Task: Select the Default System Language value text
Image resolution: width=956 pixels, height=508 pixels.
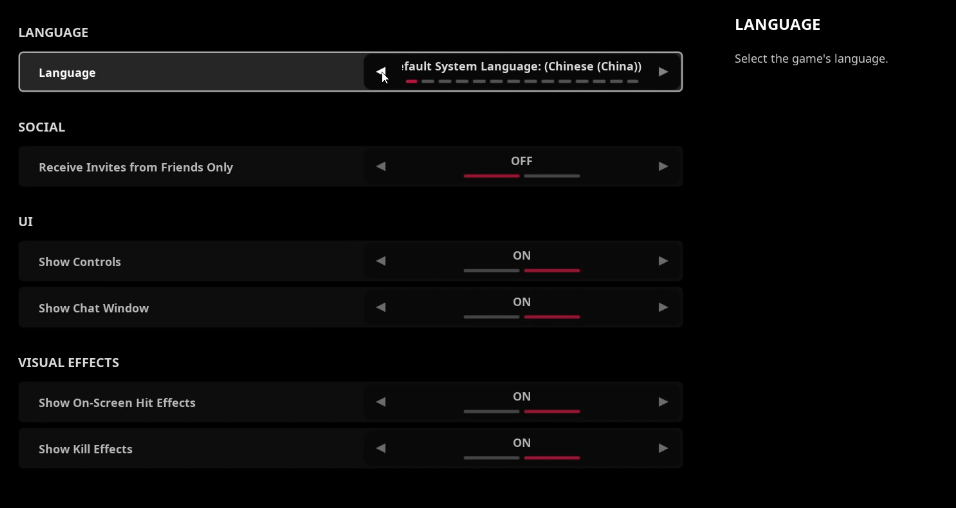Action: [x=521, y=66]
